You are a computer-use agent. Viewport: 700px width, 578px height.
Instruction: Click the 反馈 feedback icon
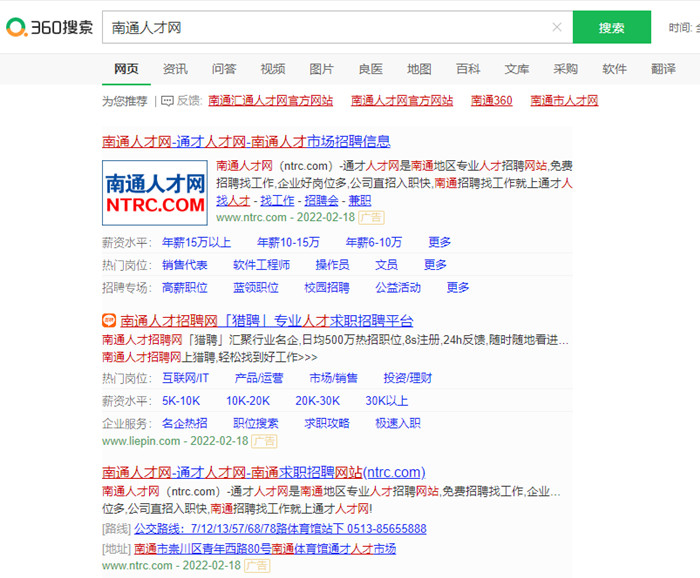pyautogui.click(x=167, y=101)
